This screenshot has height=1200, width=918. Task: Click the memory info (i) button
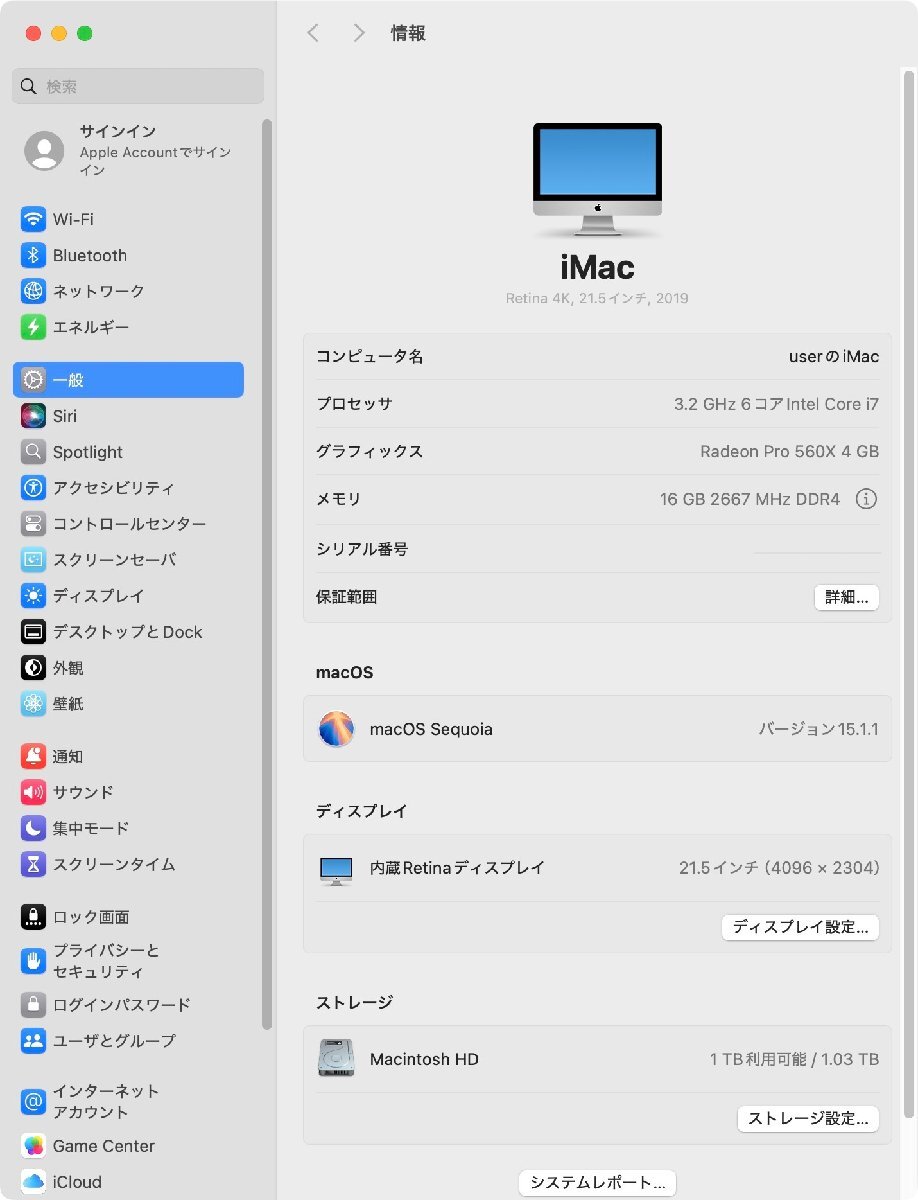(866, 499)
